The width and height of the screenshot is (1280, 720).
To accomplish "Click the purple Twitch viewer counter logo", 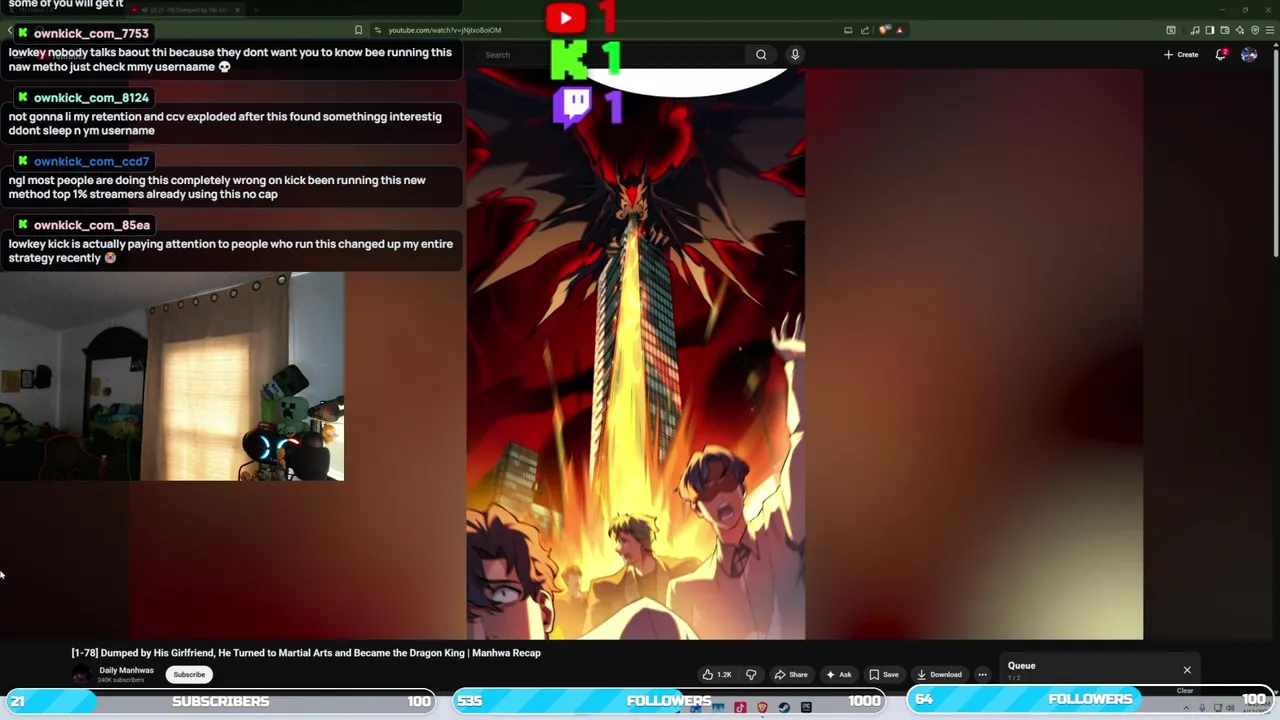I will coord(572,106).
